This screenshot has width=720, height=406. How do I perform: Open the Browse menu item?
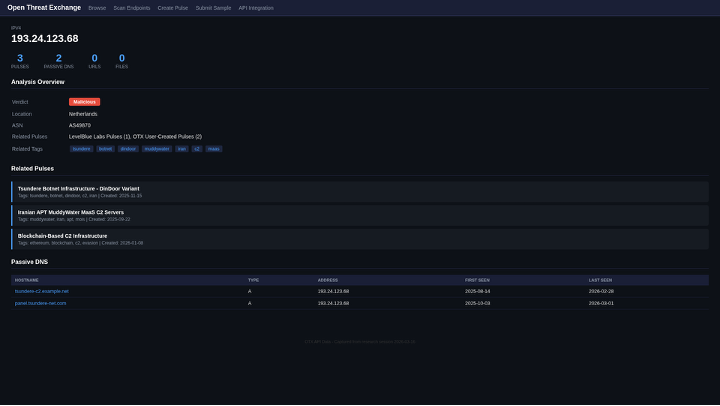(97, 7)
